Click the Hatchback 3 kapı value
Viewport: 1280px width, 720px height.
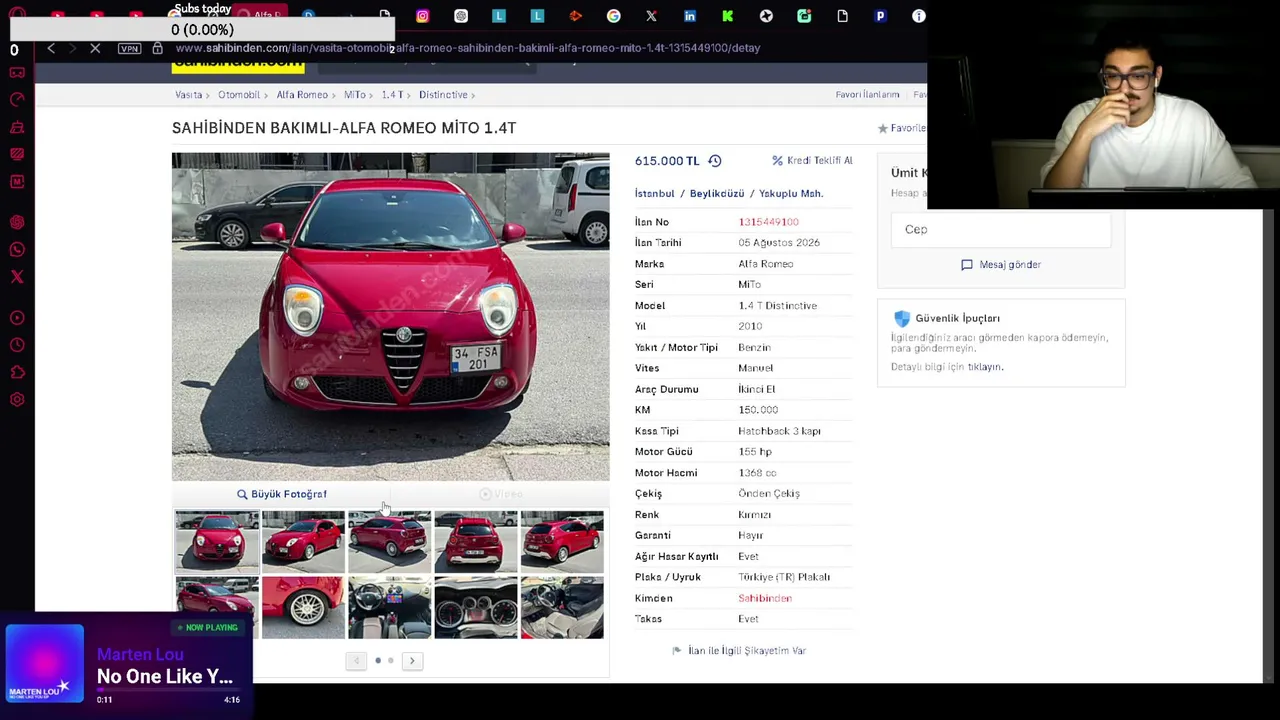coord(779,431)
